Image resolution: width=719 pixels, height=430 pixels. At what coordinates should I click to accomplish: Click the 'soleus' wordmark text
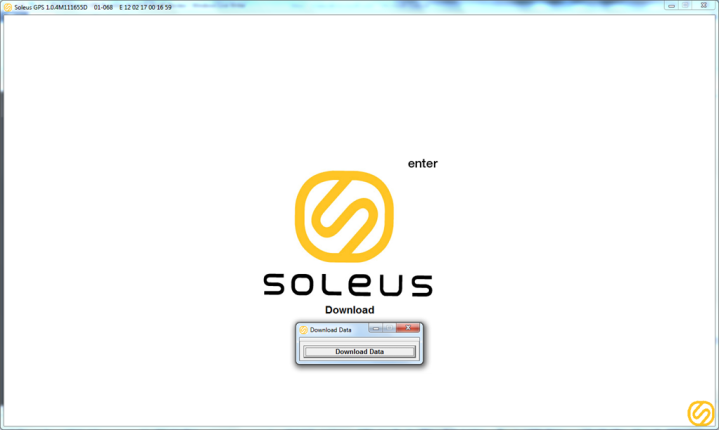click(348, 285)
